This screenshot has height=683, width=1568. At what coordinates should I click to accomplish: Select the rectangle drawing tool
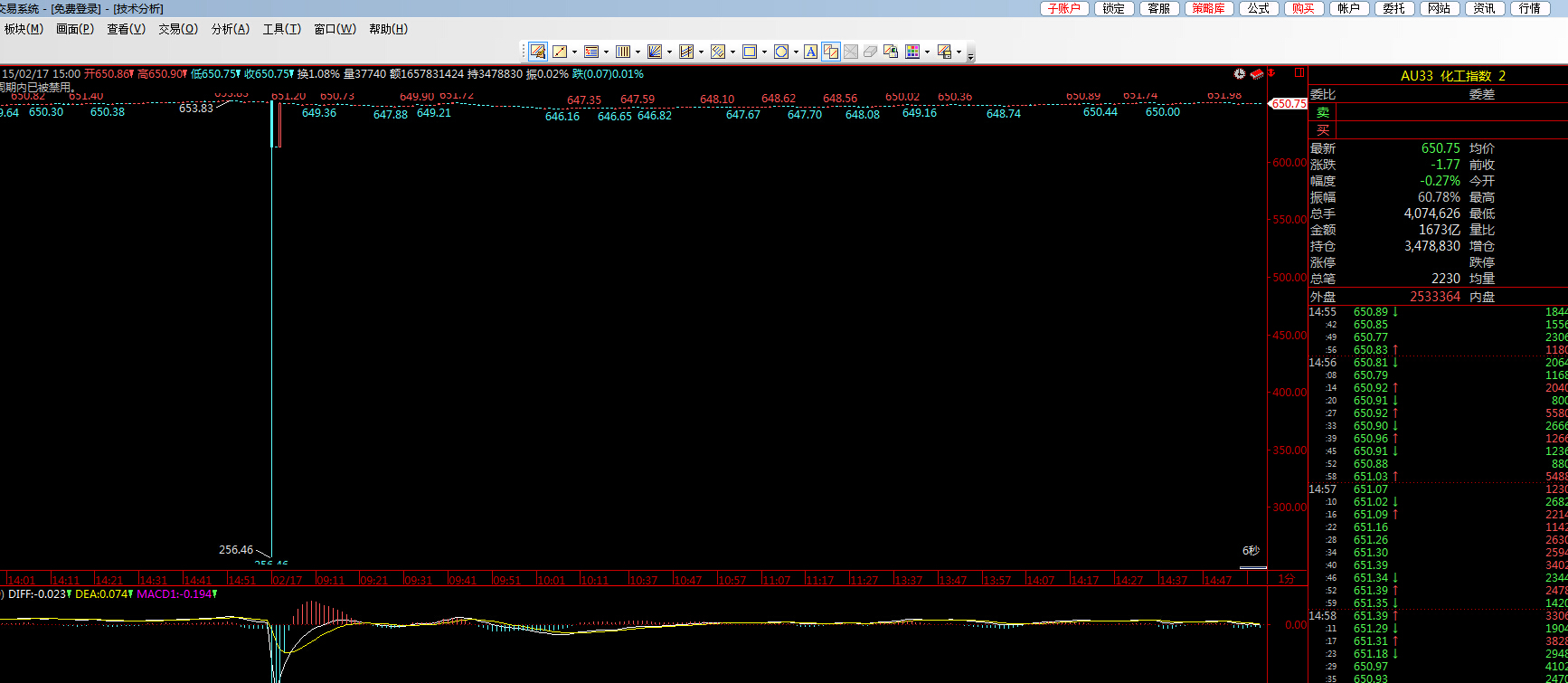pyautogui.click(x=749, y=52)
